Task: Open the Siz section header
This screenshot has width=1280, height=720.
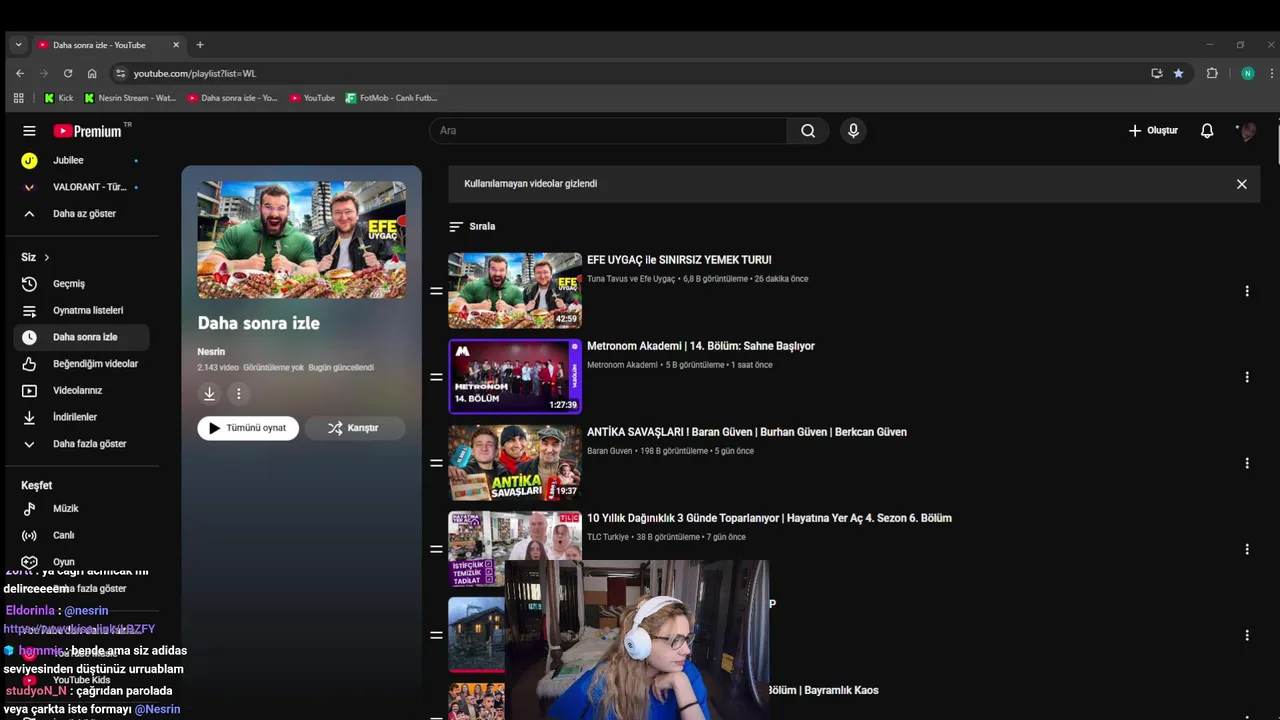Action: pos(35,257)
